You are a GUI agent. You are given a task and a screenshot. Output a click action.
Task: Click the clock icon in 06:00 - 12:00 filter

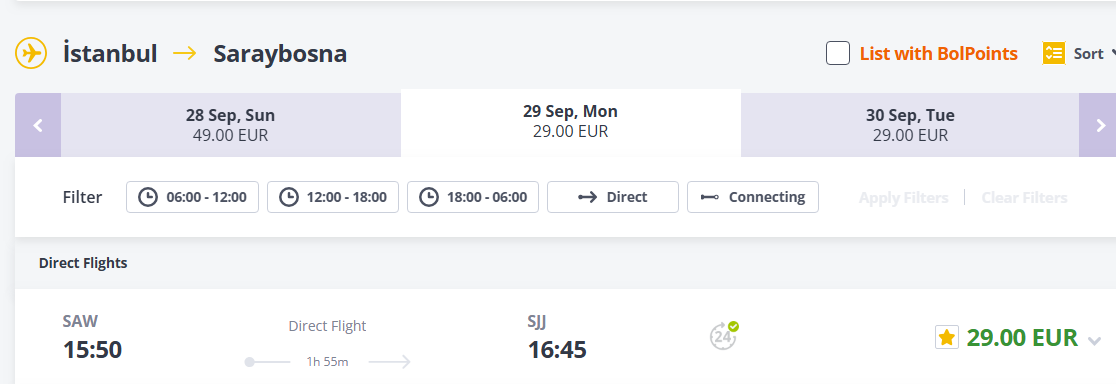147,197
